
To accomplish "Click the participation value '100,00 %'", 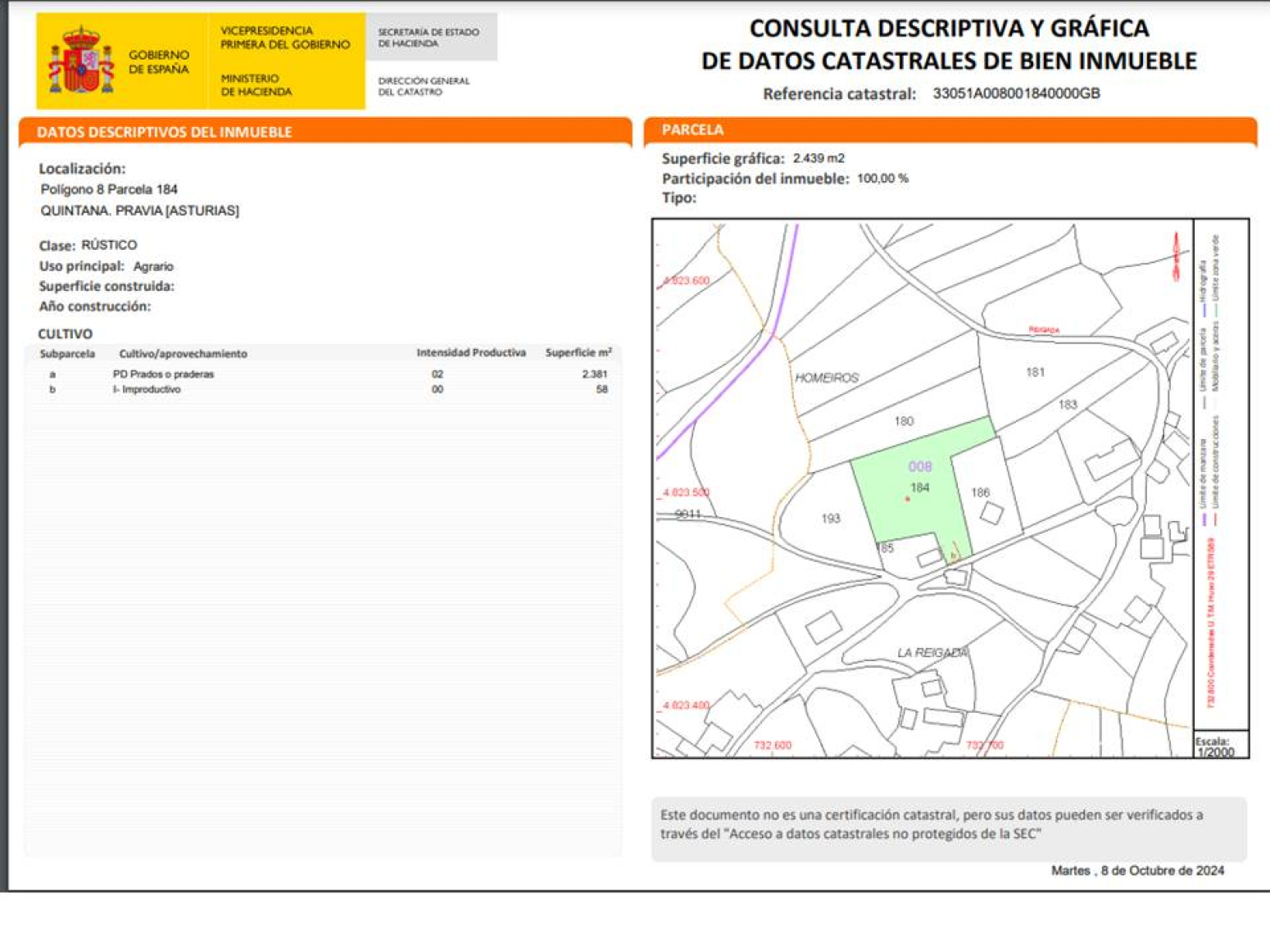I will pyautogui.click(x=882, y=179).
